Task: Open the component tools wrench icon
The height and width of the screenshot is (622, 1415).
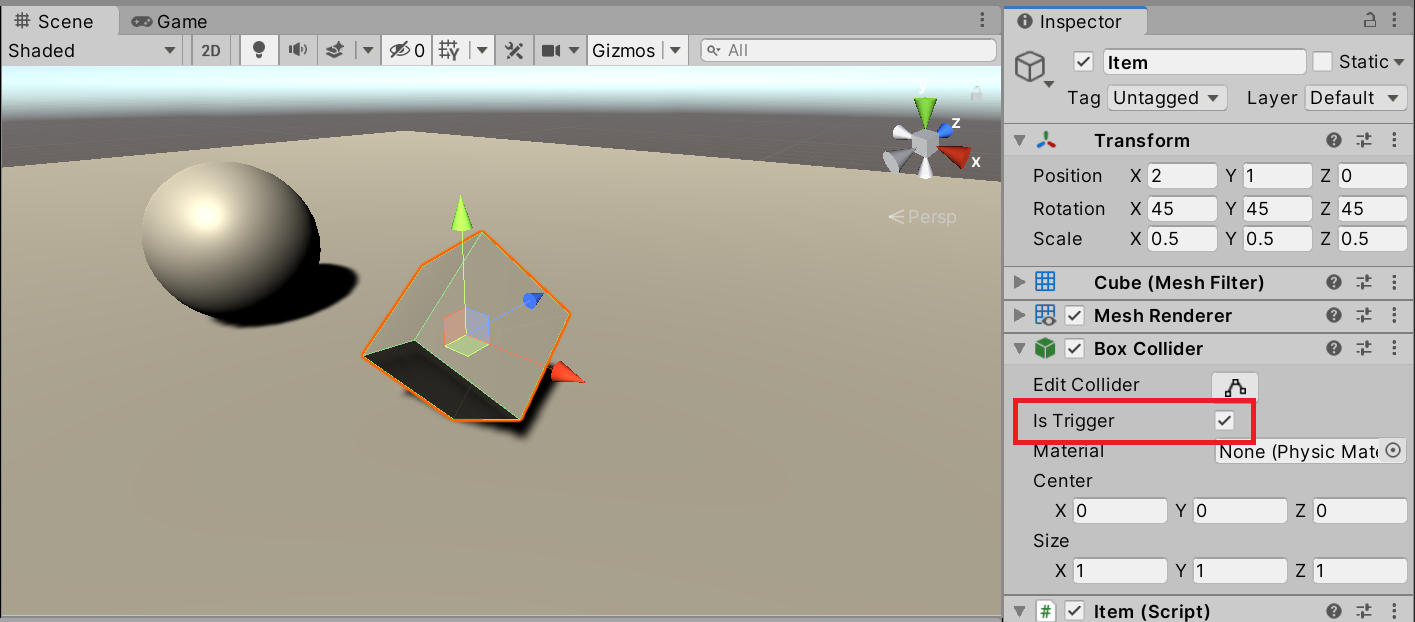Action: 514,50
